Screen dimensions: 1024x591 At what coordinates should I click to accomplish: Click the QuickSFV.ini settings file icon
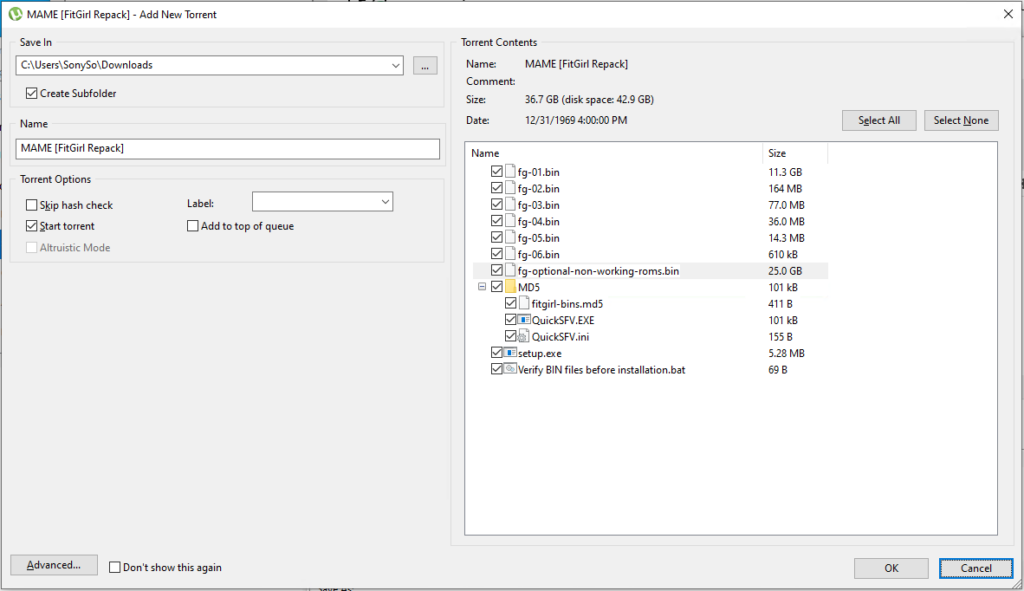click(x=524, y=336)
